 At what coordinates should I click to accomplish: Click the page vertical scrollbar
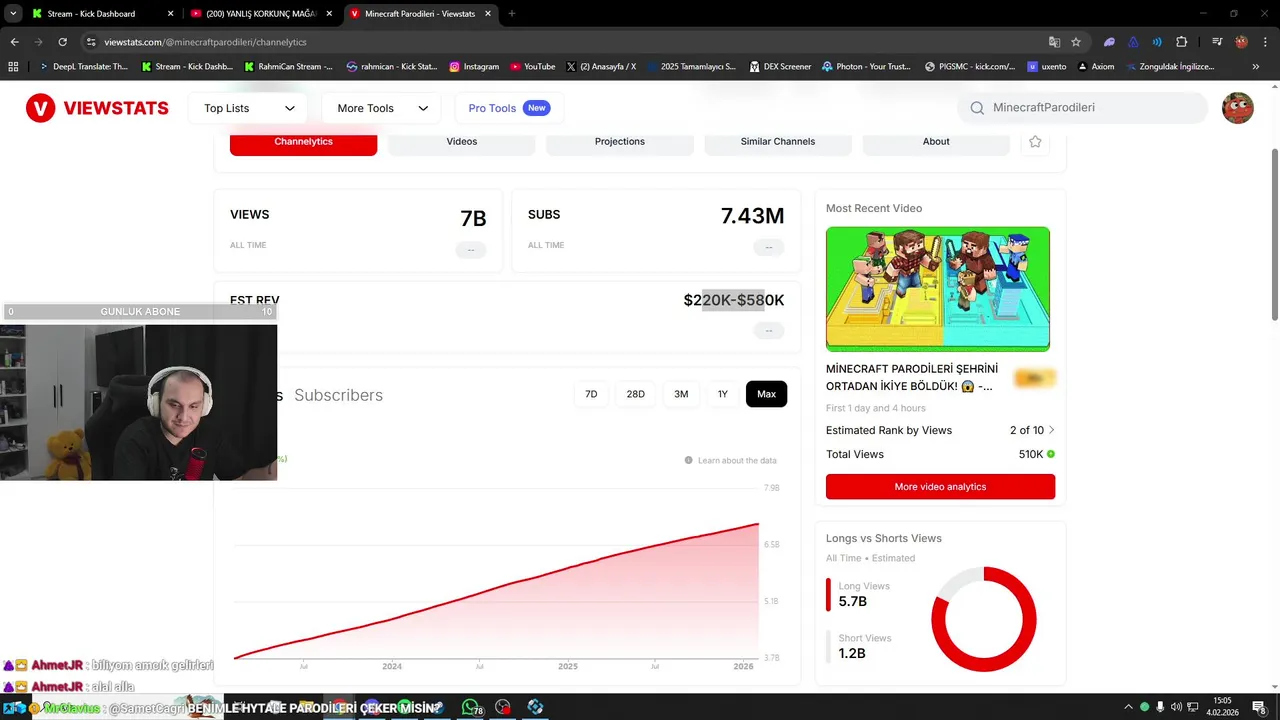pos(1274,235)
